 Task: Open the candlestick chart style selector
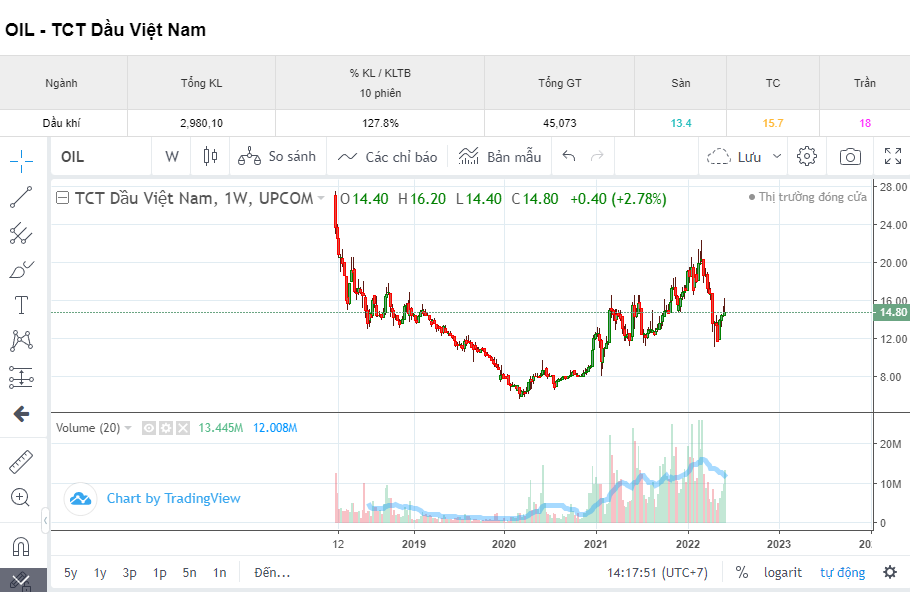click(209, 156)
